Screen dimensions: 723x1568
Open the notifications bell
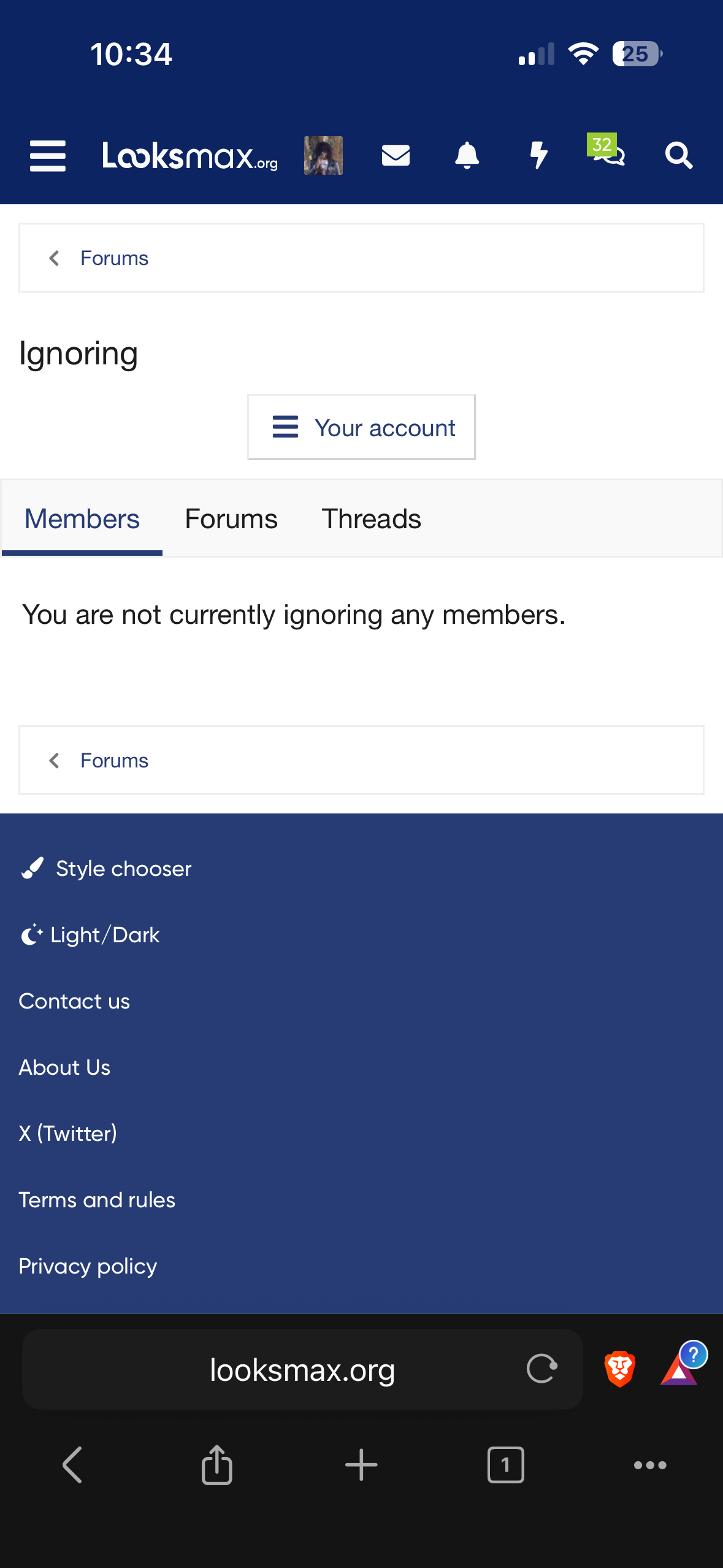click(467, 155)
